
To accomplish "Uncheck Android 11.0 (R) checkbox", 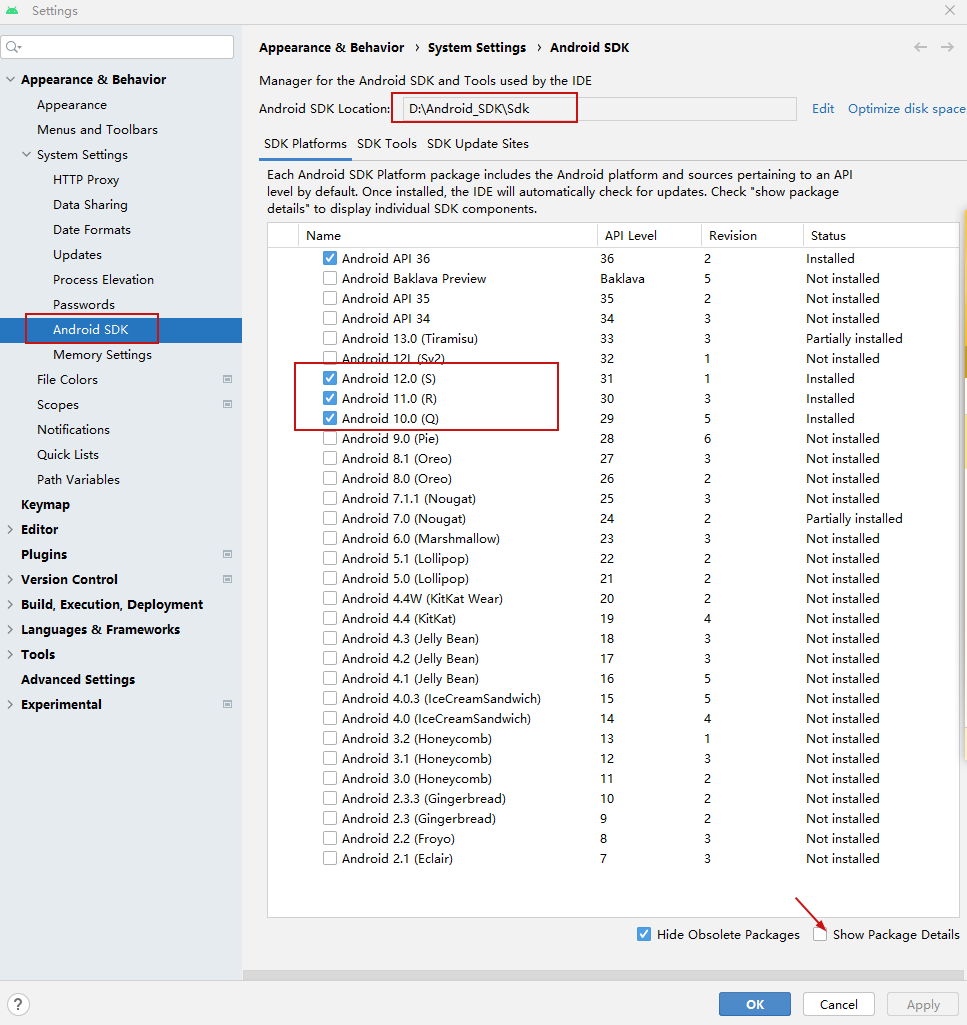I will click(x=330, y=398).
